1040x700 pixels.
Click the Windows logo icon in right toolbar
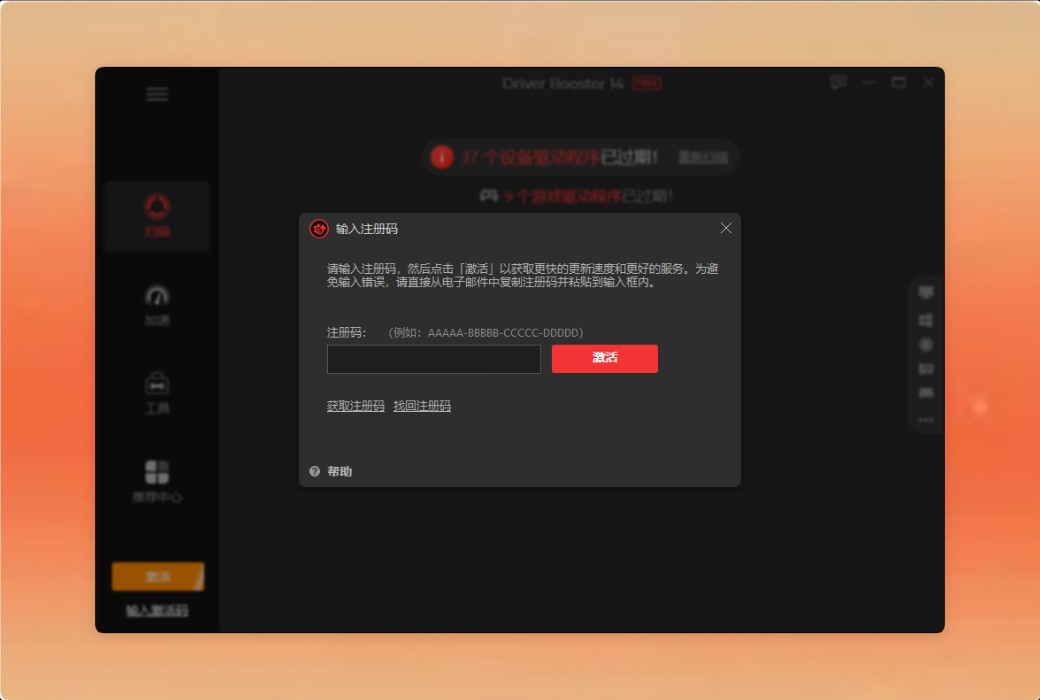(926, 320)
